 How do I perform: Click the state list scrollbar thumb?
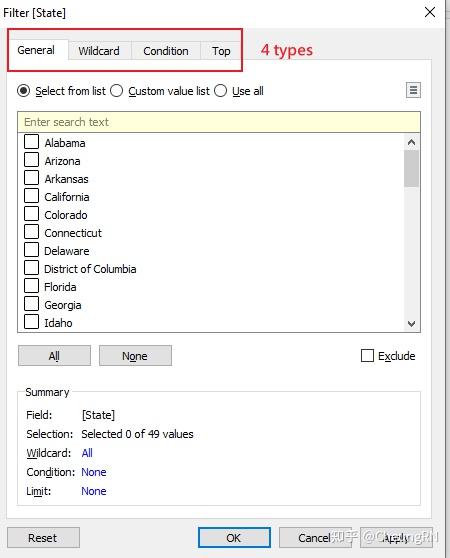point(412,168)
